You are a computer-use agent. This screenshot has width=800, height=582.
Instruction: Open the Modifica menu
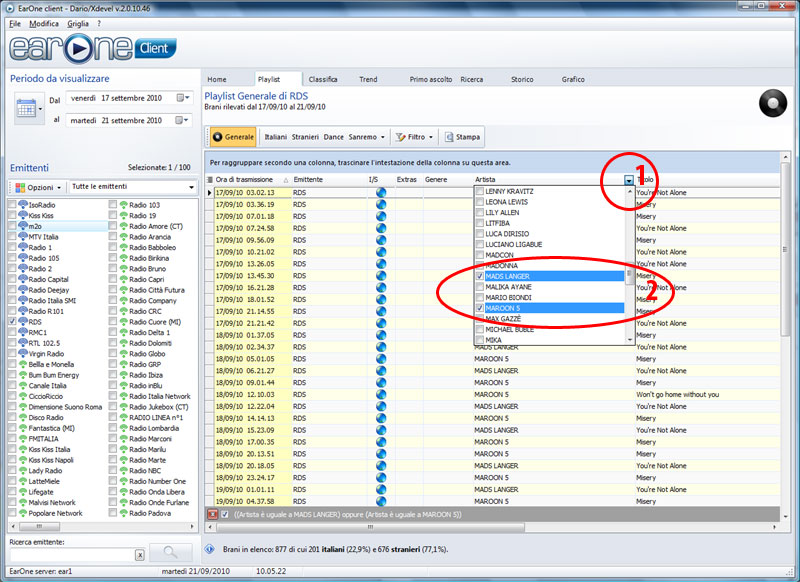(x=44, y=23)
